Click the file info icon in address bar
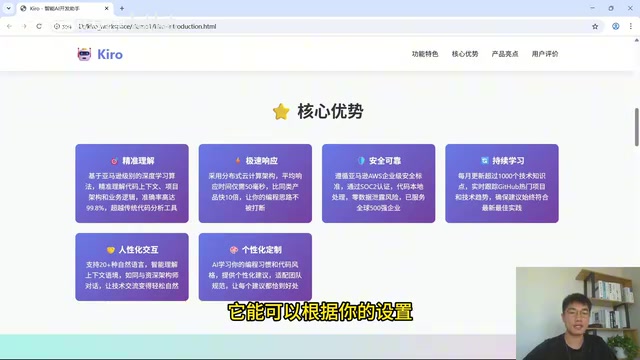Image resolution: width=640 pixels, height=360 pixels. pyautogui.click(x=57, y=26)
